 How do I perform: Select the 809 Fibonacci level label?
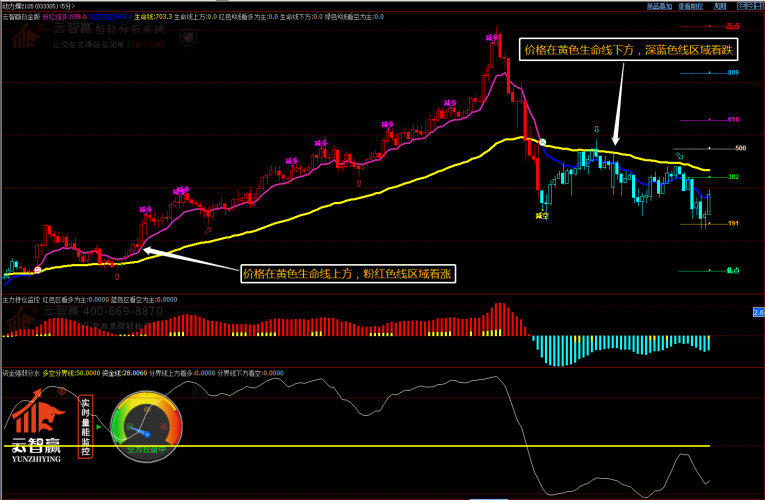(x=732, y=73)
